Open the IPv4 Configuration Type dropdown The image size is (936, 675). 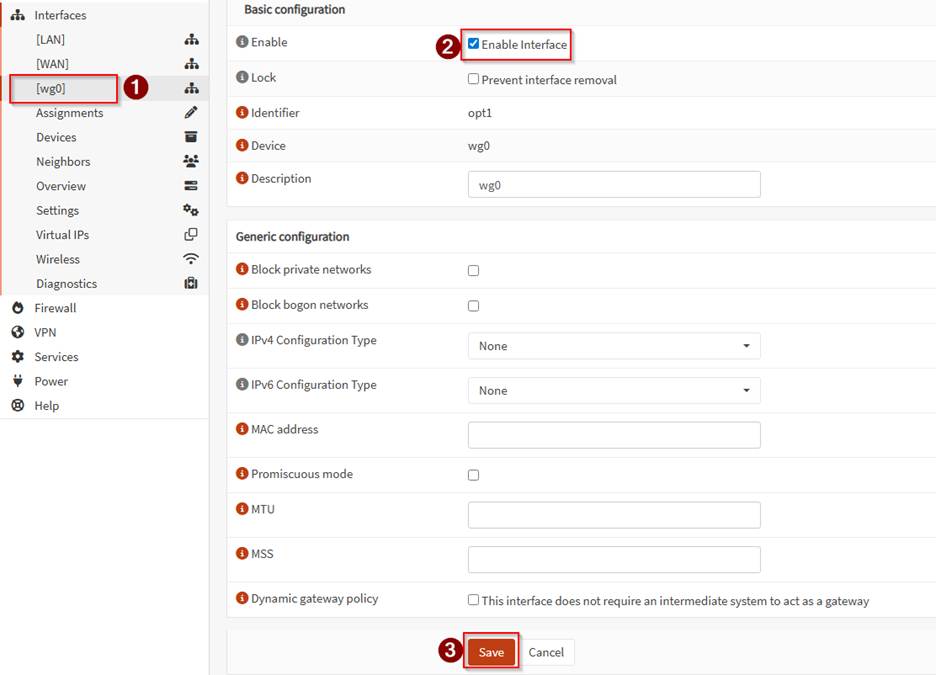(613, 346)
